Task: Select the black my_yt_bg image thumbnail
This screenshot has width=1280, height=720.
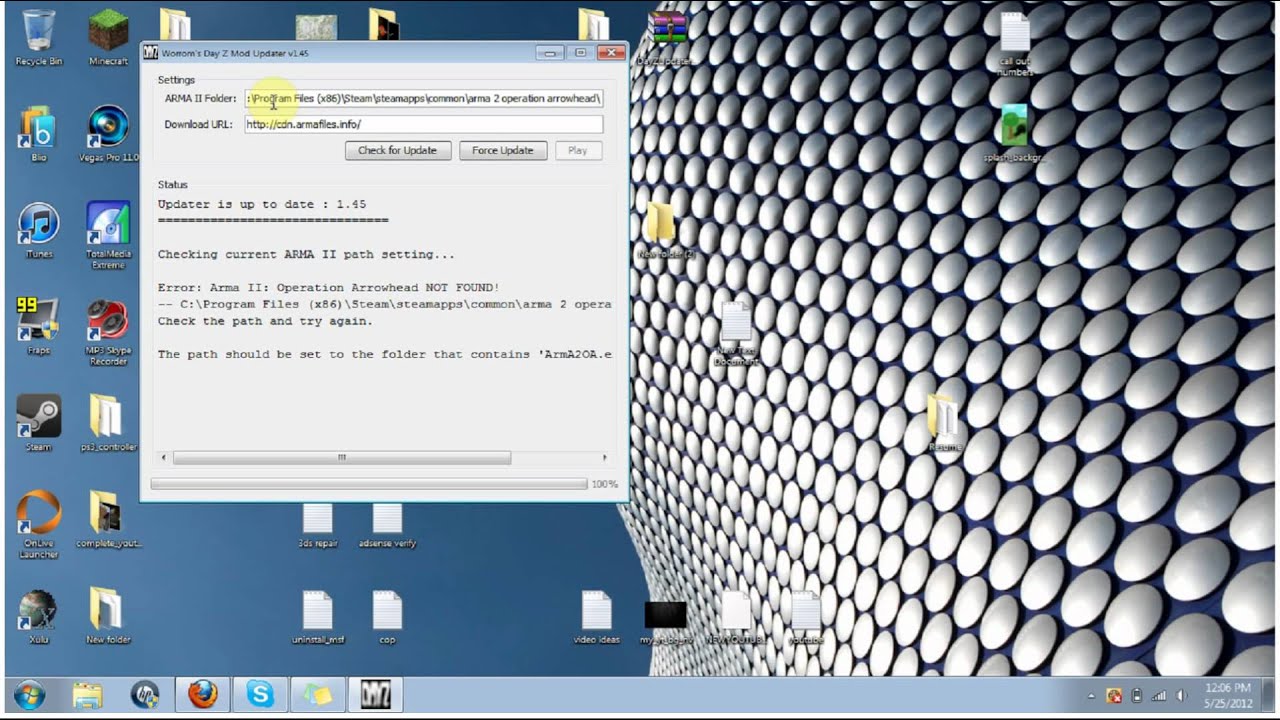Action: (666, 620)
